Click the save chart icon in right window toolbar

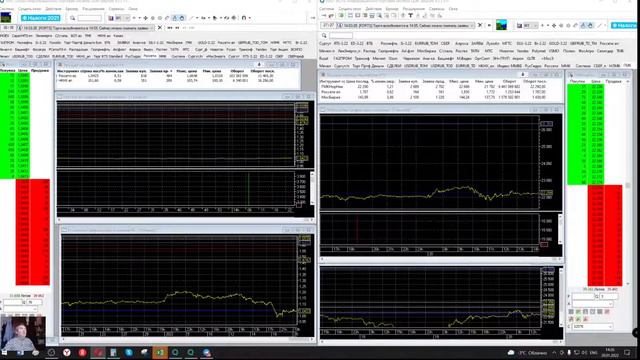(519, 26)
